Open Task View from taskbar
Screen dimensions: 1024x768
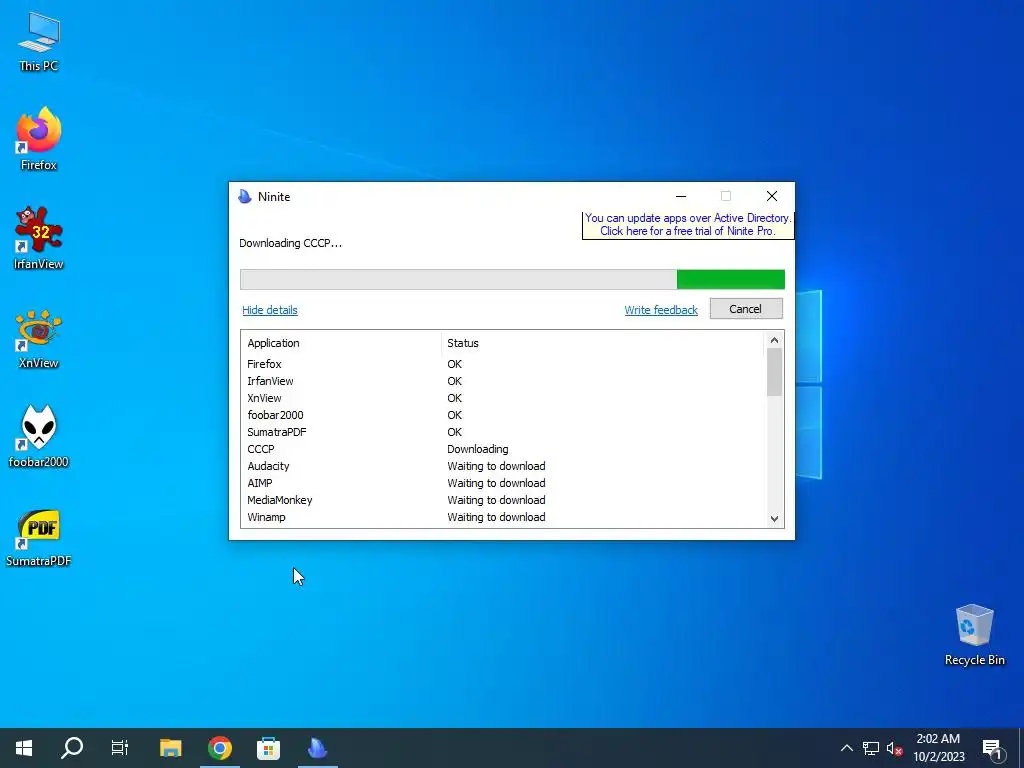pos(120,748)
